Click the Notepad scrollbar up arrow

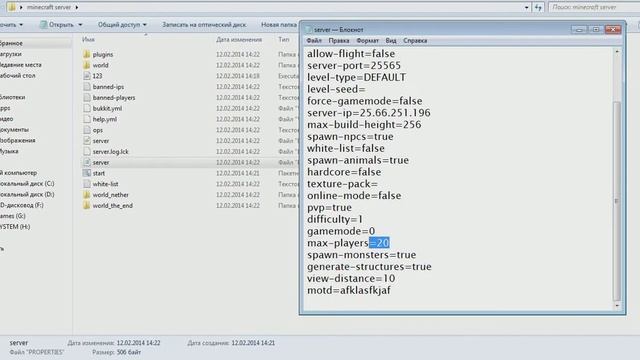(617, 52)
